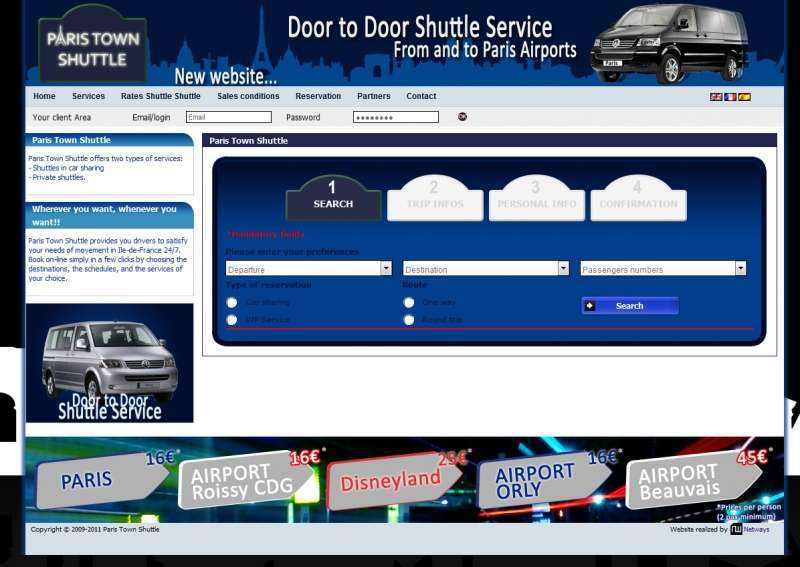Screen dimensions: 800x567
Task: Select step 2 Trip Infos tab
Action: [435, 198]
